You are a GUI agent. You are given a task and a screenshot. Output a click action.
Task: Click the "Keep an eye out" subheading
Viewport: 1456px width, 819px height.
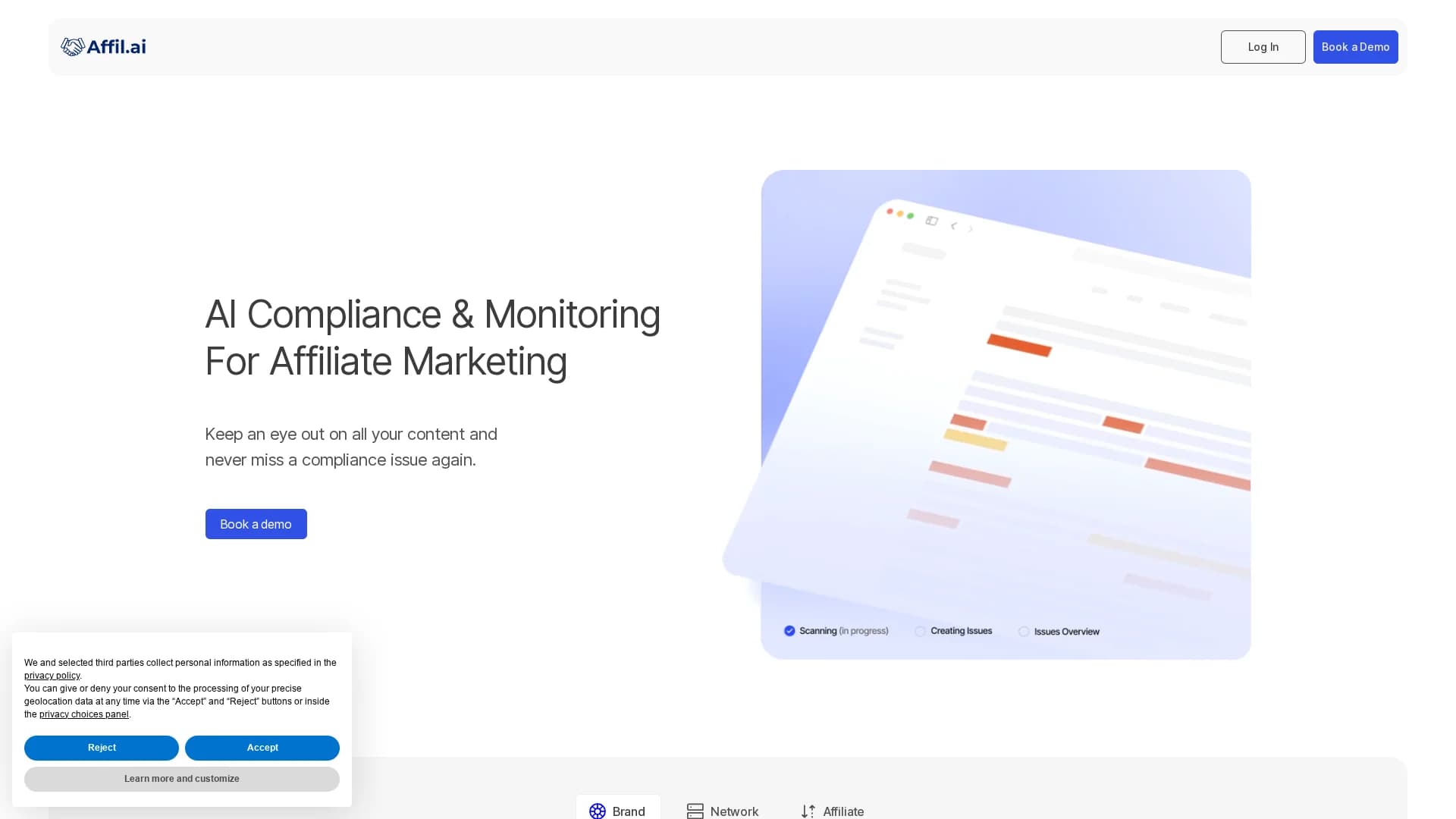click(x=351, y=447)
